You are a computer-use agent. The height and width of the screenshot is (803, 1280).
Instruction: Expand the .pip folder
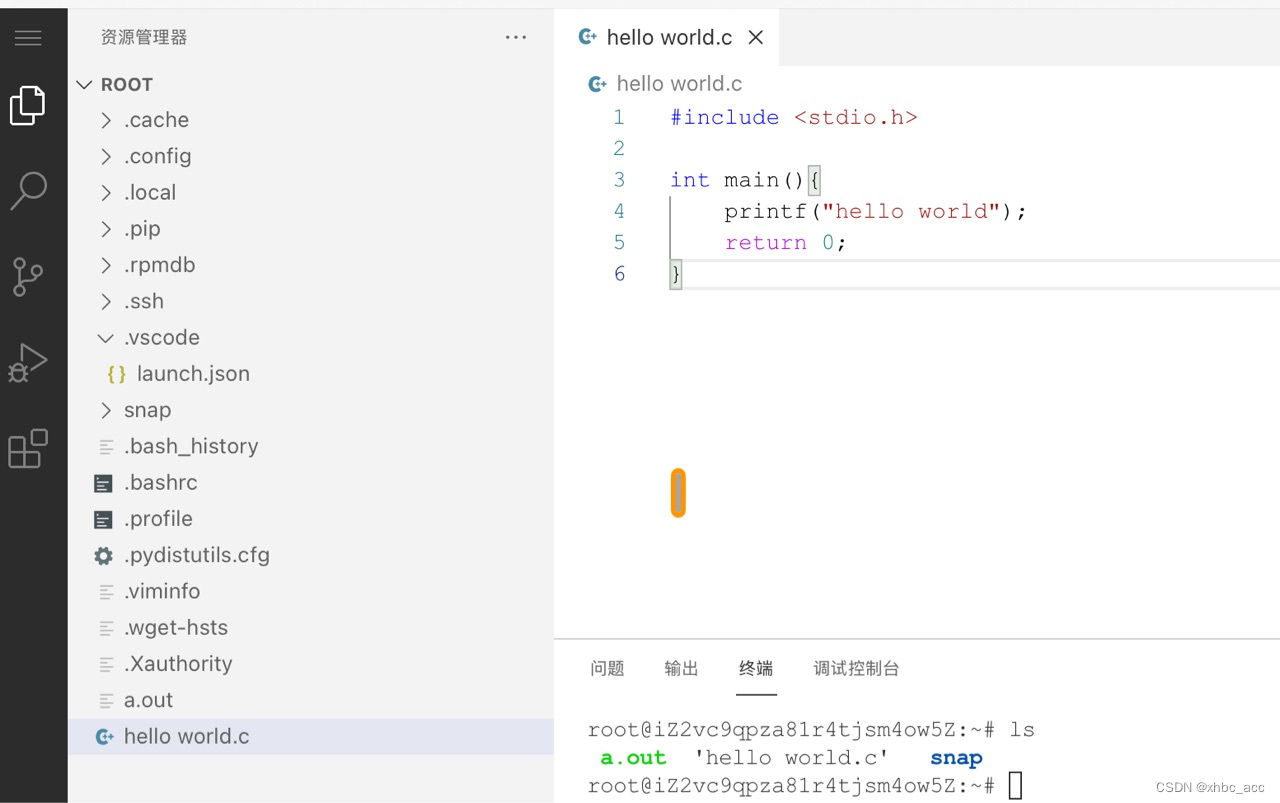pos(106,229)
